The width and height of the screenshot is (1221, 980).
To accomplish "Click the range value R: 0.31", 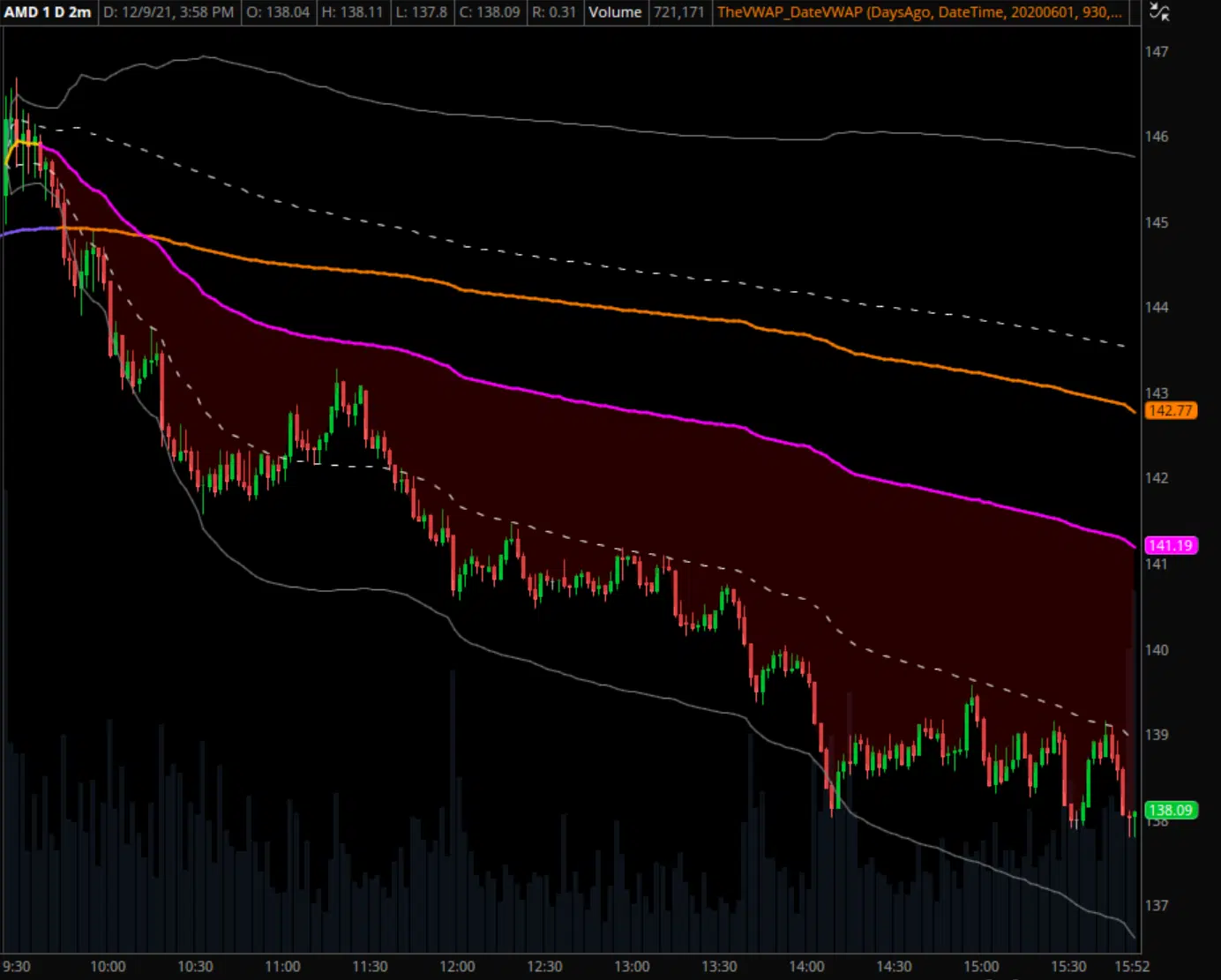I will click(554, 12).
